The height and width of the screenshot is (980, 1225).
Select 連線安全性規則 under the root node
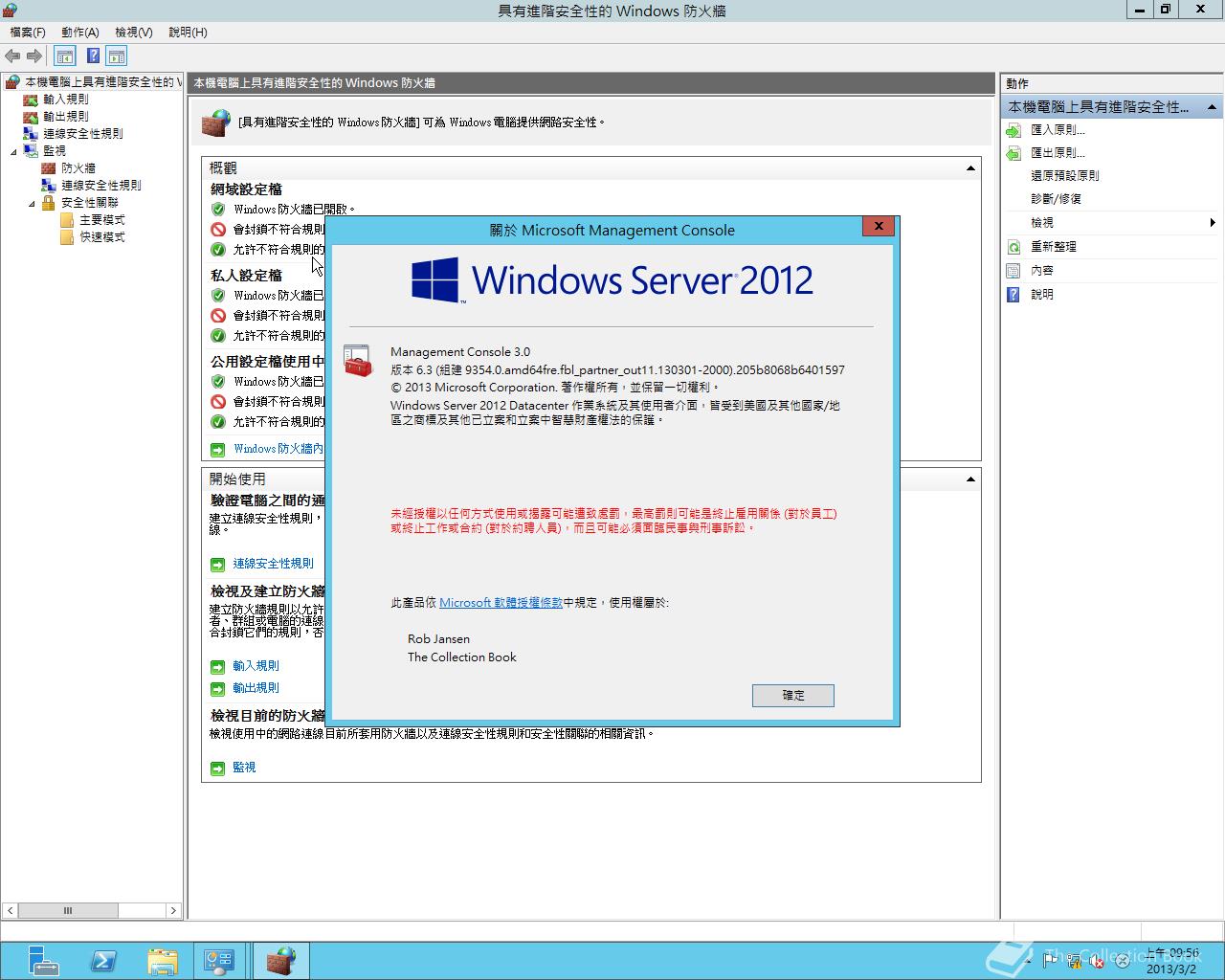click(x=82, y=134)
